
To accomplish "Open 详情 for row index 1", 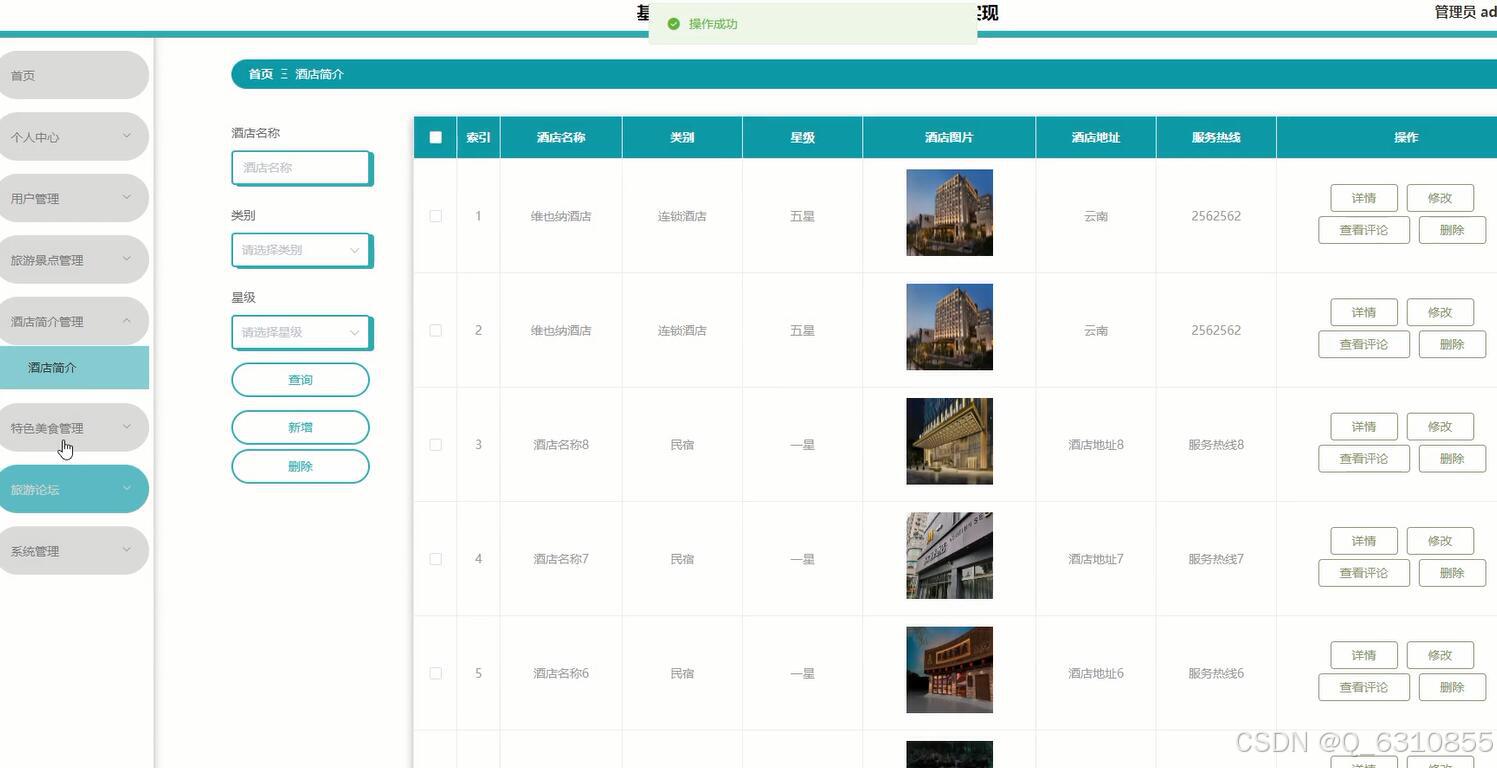I will [x=1364, y=198].
